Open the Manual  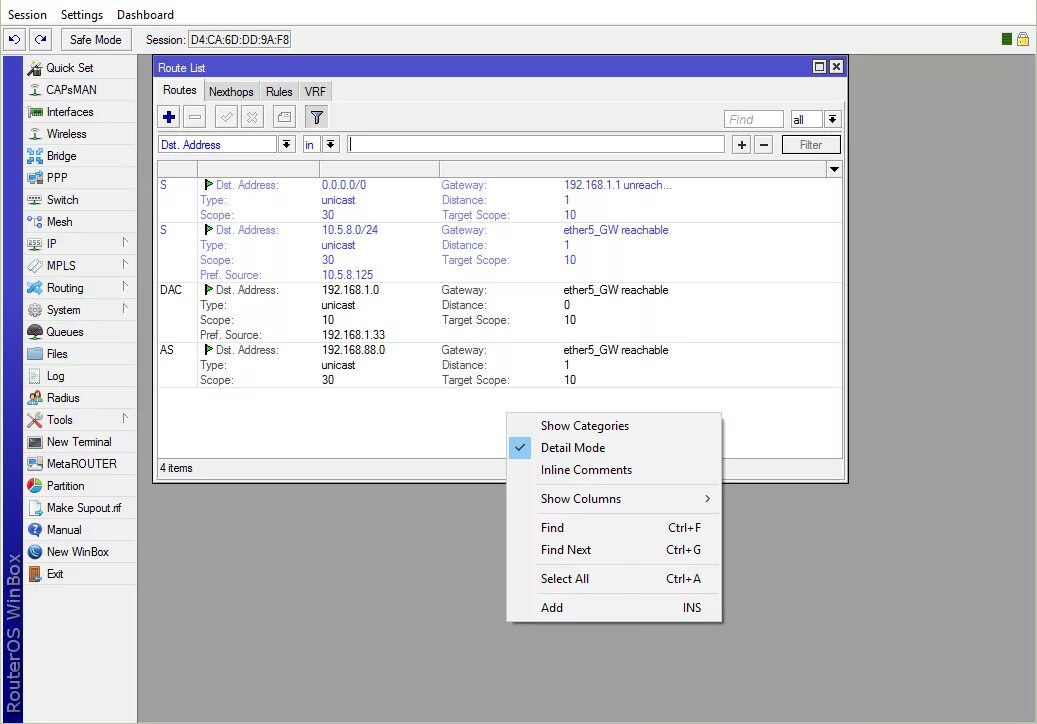[x=63, y=530]
